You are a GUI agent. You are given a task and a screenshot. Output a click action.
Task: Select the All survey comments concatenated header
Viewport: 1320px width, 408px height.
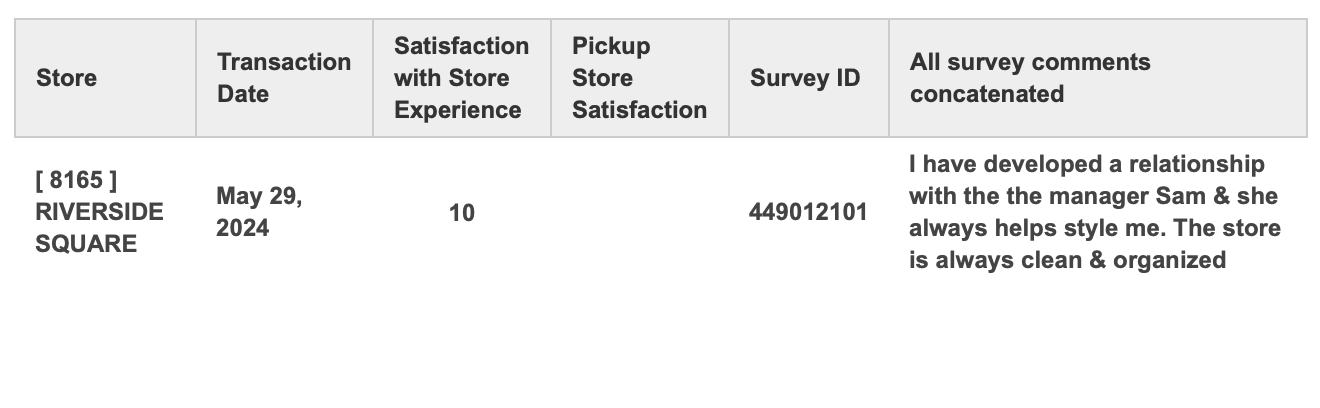(x=1030, y=78)
